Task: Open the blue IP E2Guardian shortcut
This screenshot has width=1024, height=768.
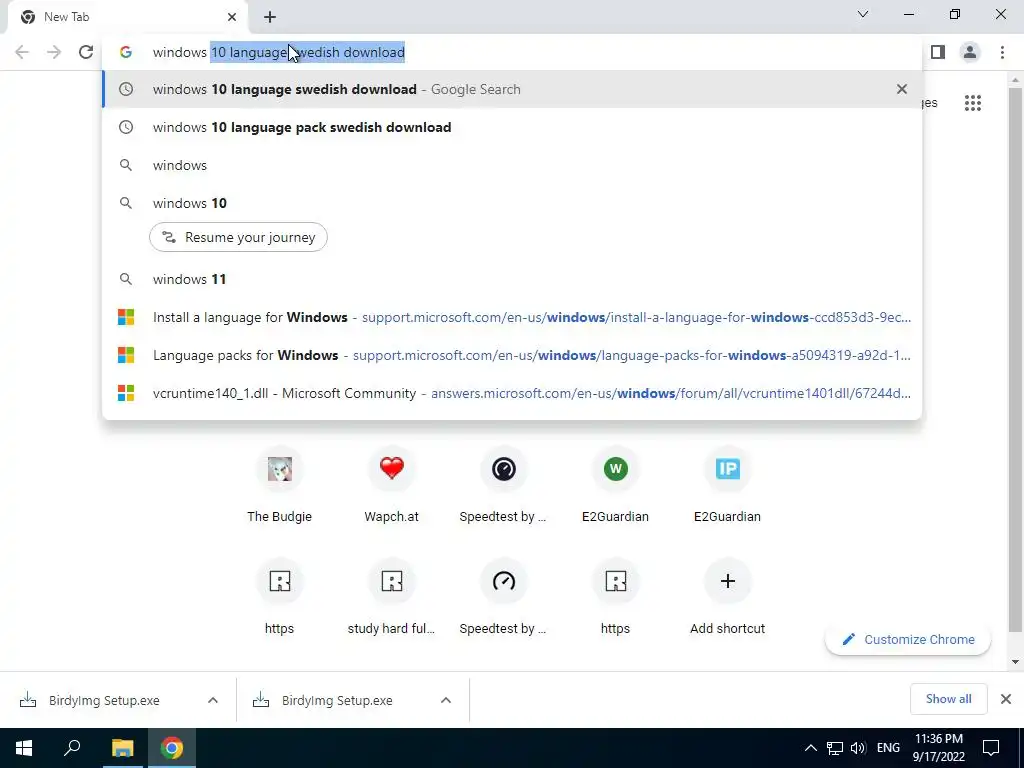Action: pos(728,487)
